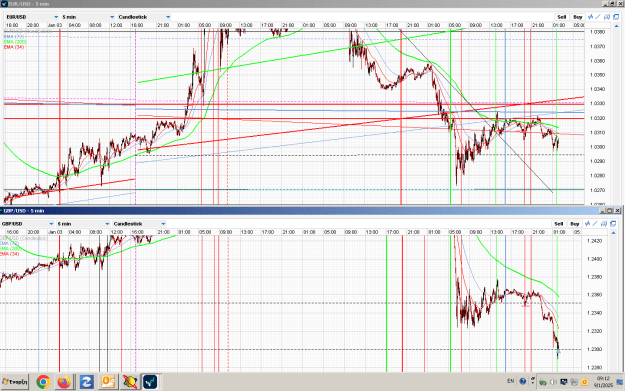Screen dimensions: 625x391
Task: Open Firefox from the taskbar
Action: (x=64, y=382)
